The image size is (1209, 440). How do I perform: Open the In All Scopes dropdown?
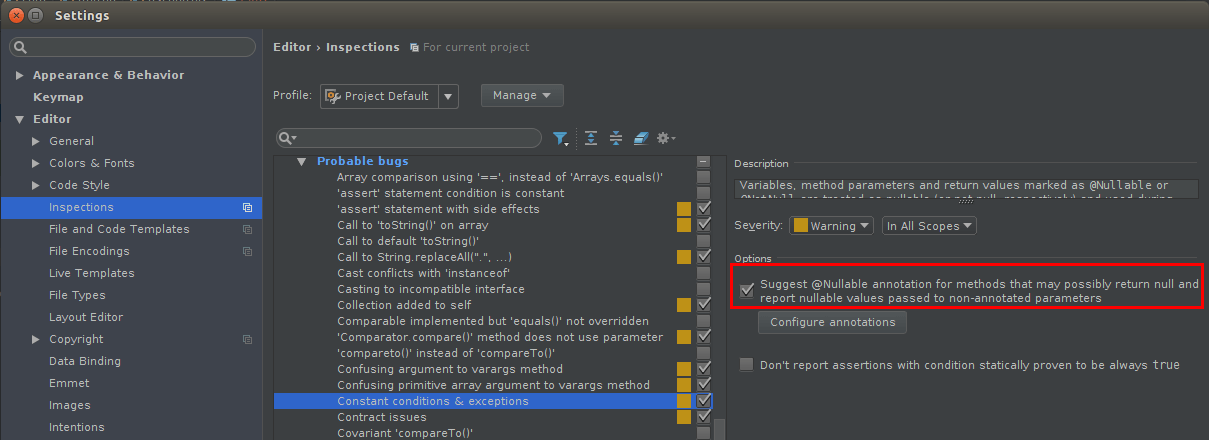928,226
